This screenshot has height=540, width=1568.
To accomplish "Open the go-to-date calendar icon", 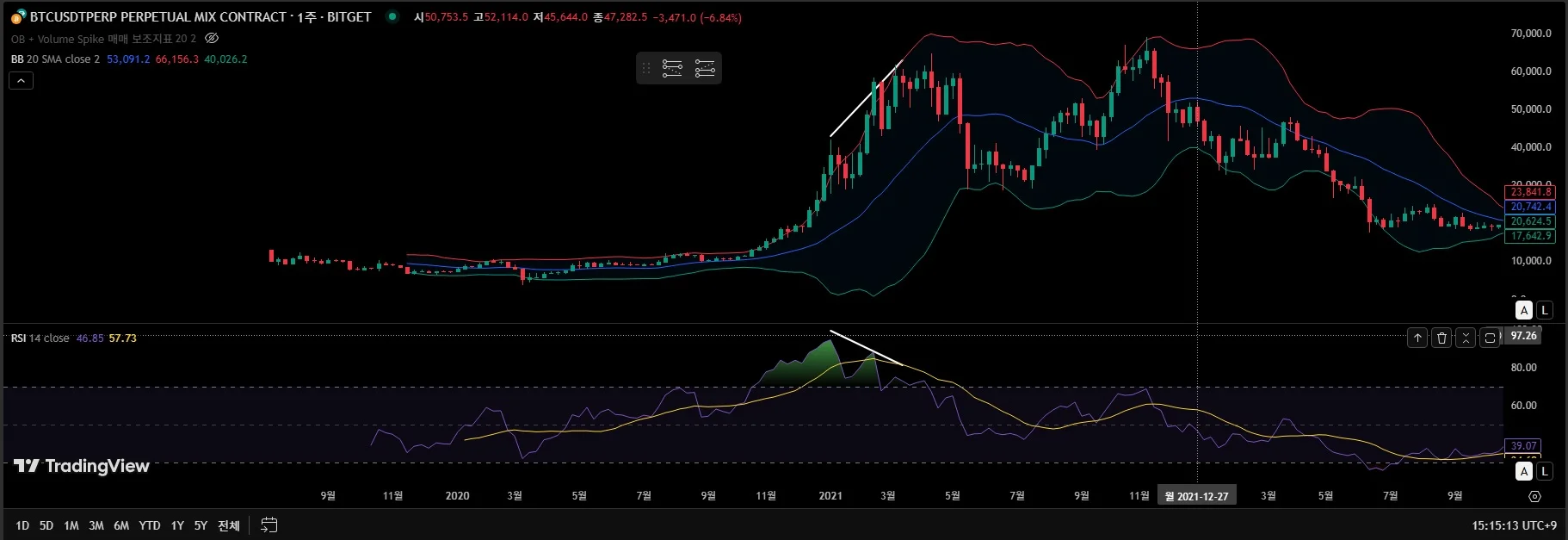I will click(269, 524).
